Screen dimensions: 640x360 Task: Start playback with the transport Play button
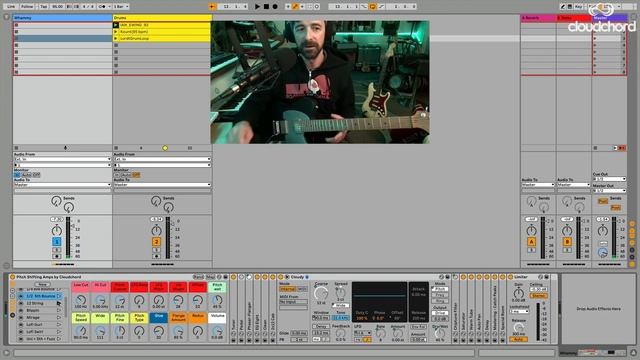[257, 7]
